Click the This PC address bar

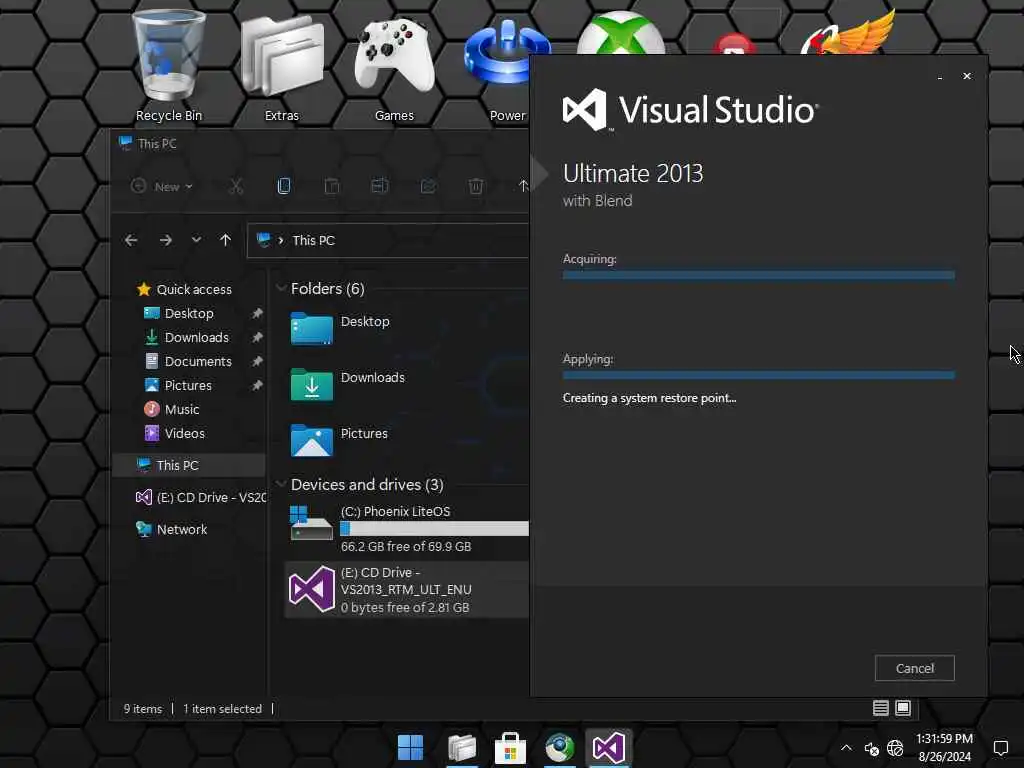(388, 240)
